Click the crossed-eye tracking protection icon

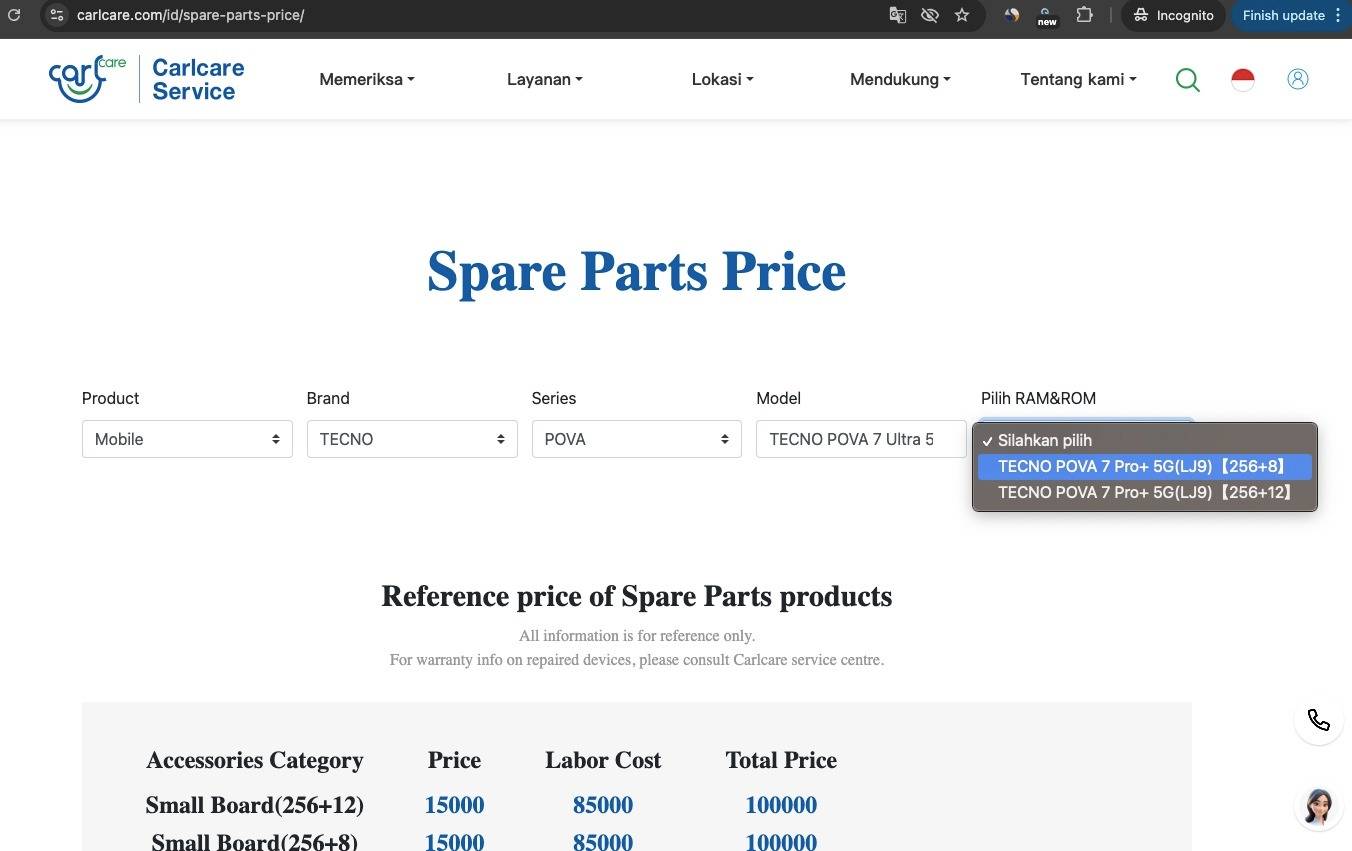tap(930, 15)
